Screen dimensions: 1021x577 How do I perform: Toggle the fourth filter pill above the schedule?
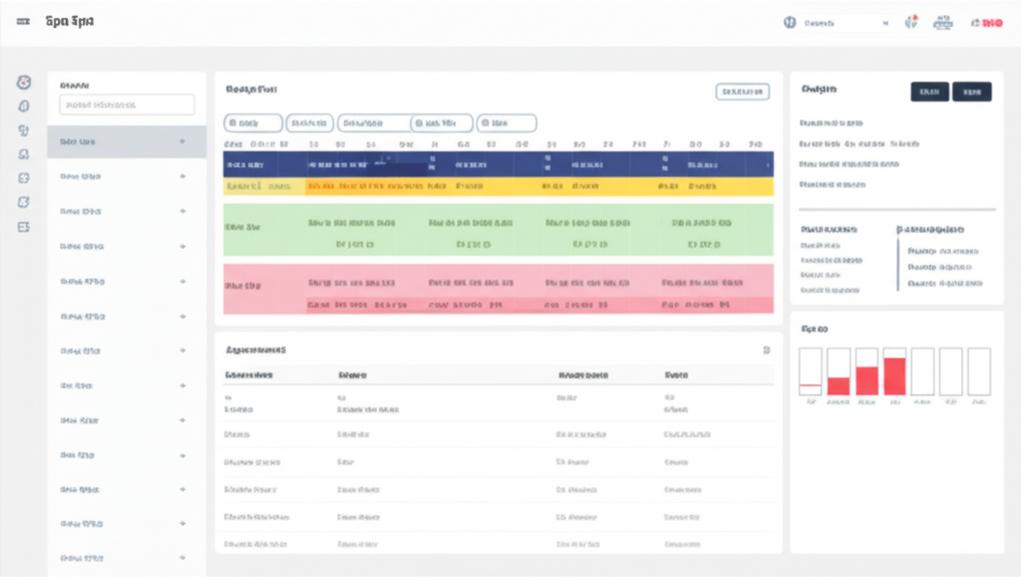point(441,123)
